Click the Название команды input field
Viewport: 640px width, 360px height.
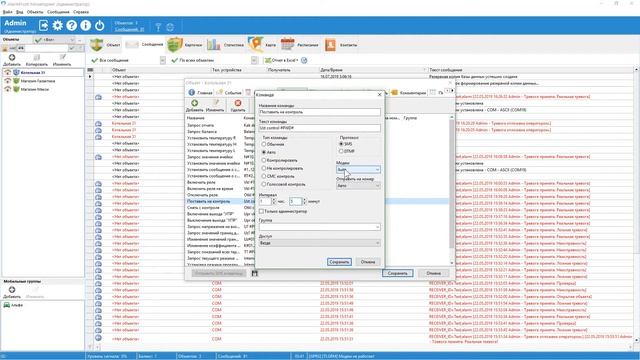coord(320,112)
